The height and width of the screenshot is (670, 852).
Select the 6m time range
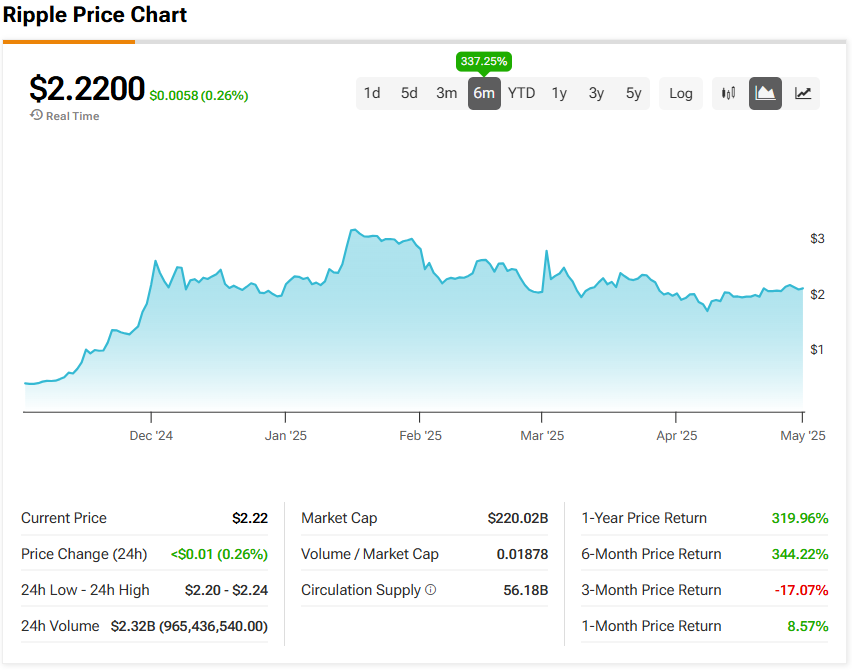[484, 93]
